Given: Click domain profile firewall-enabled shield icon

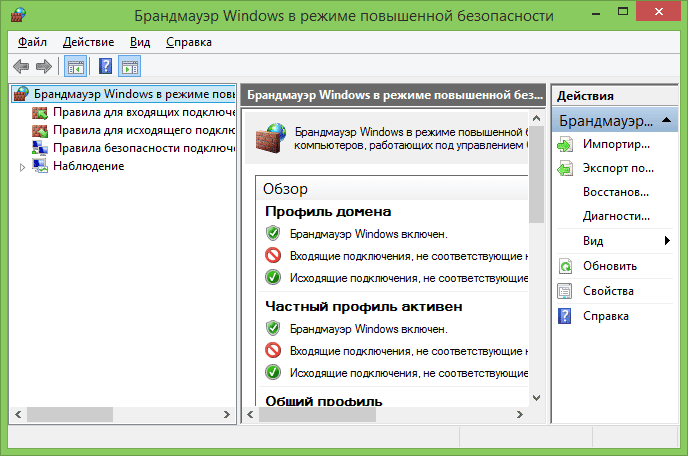Looking at the screenshot, I should (273, 233).
